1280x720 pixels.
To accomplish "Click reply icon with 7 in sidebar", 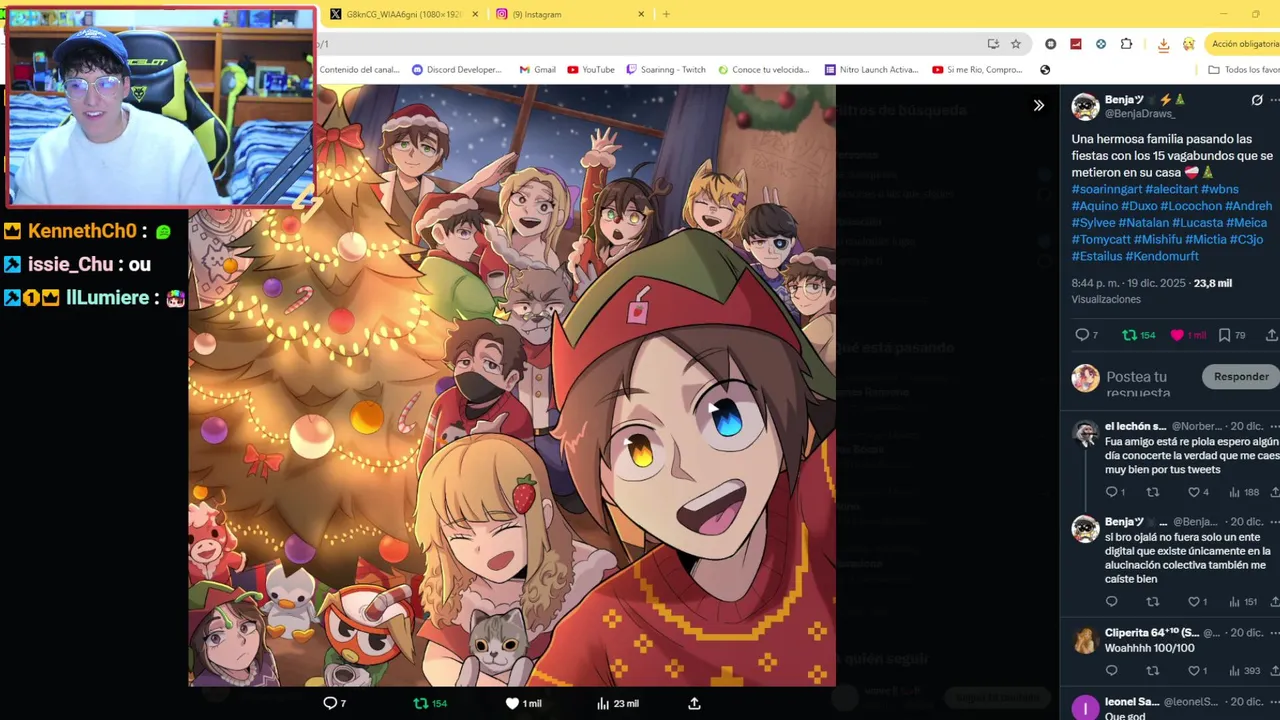I will pyautogui.click(x=1086, y=335).
